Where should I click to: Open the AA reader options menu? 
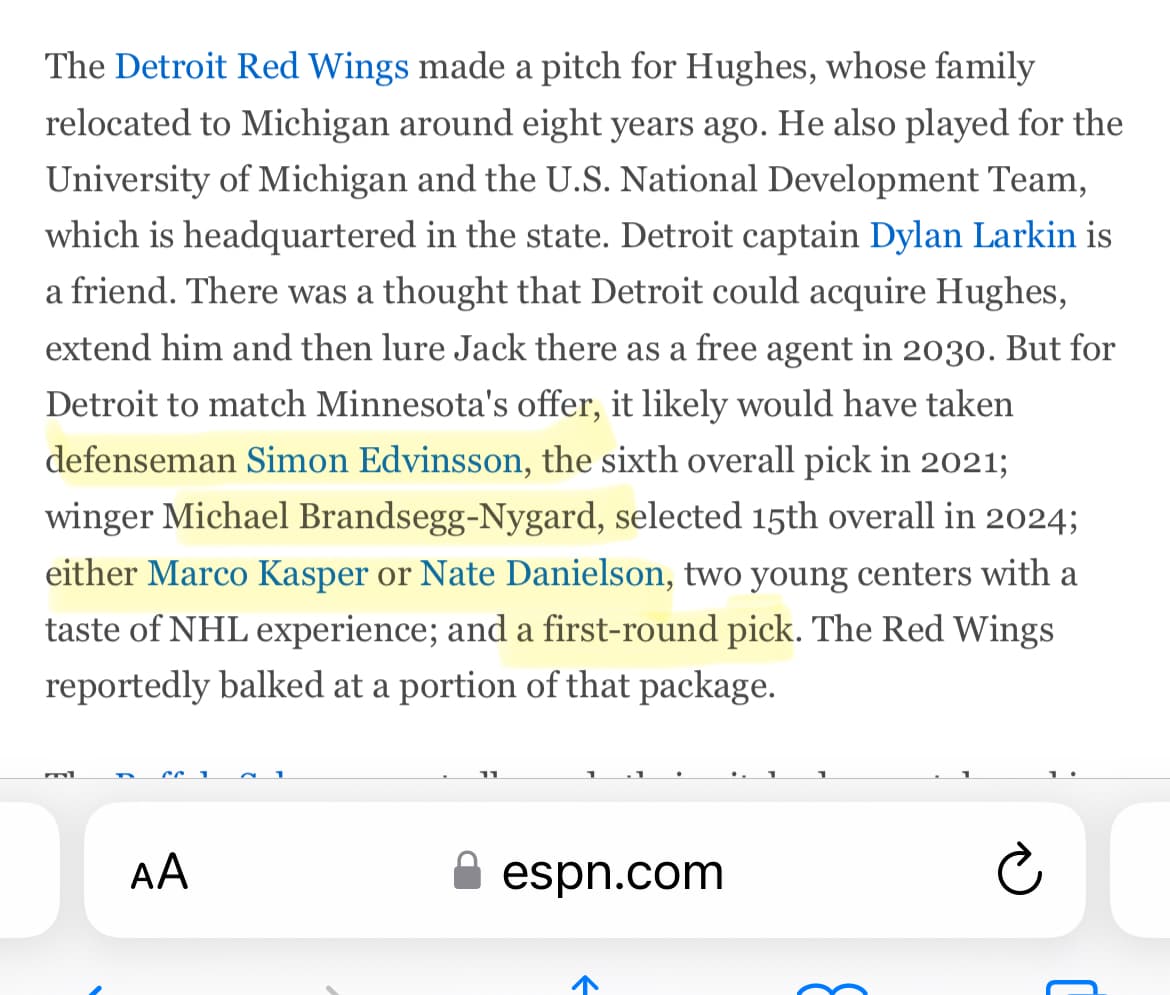coord(159,871)
